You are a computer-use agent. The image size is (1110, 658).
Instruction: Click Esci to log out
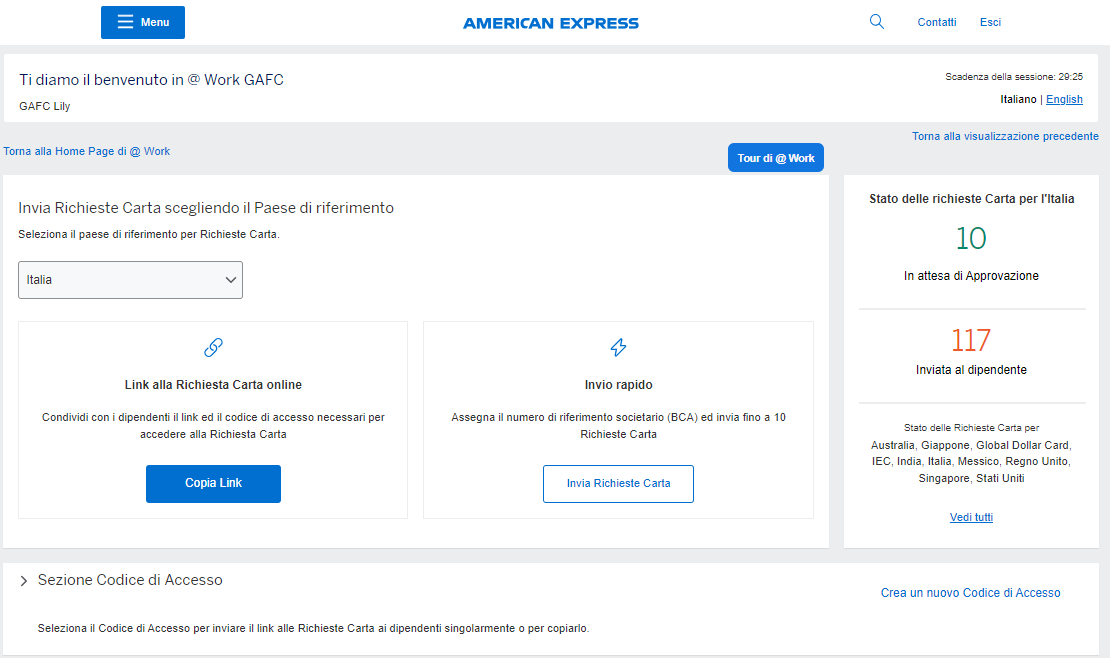[990, 22]
